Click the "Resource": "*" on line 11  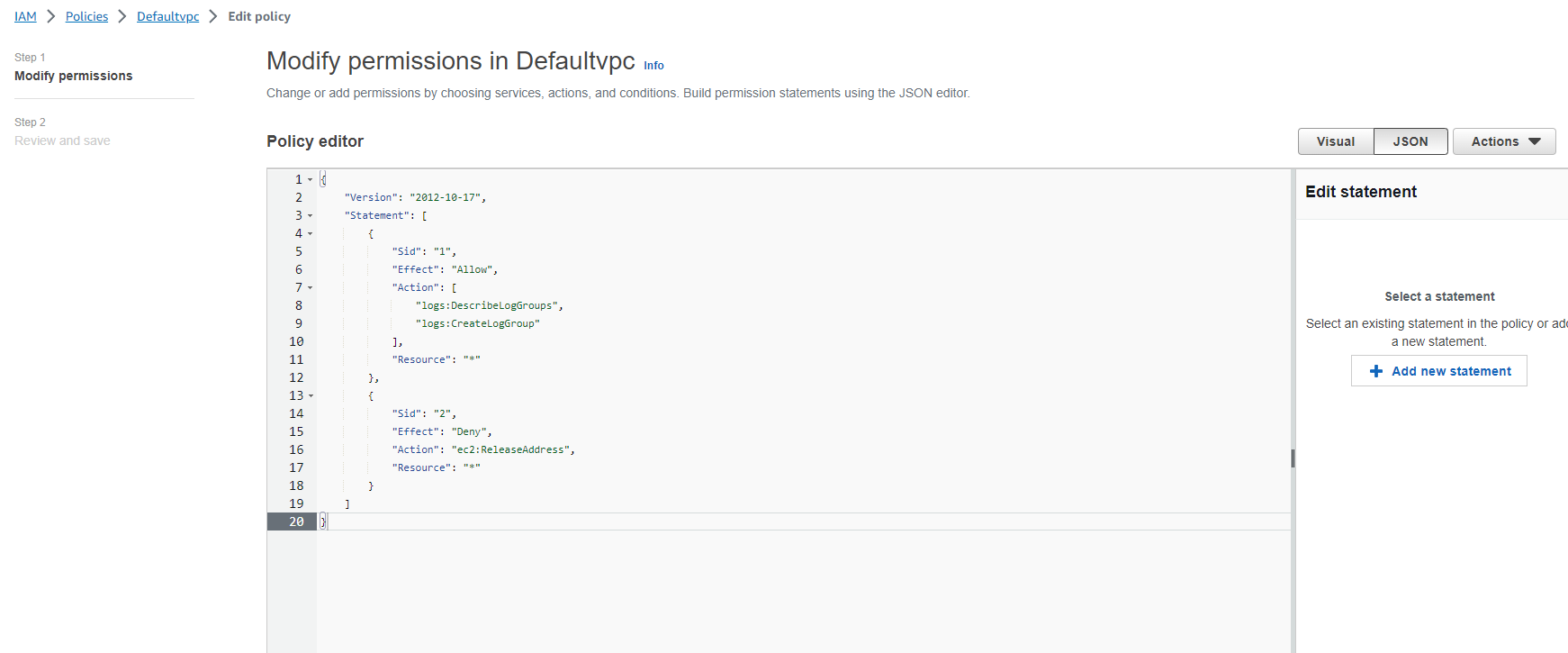436,359
